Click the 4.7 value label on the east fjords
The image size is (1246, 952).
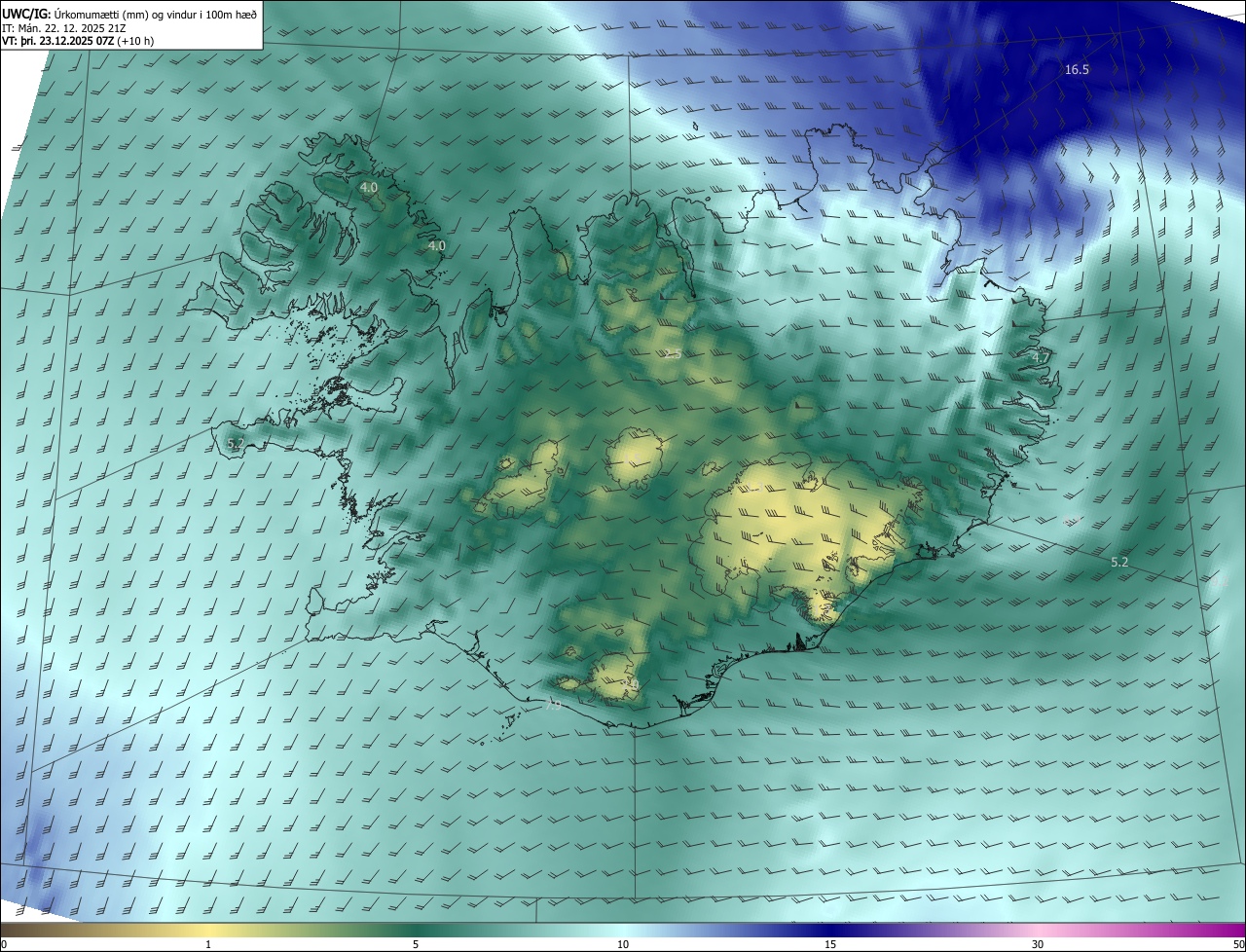[1041, 358]
